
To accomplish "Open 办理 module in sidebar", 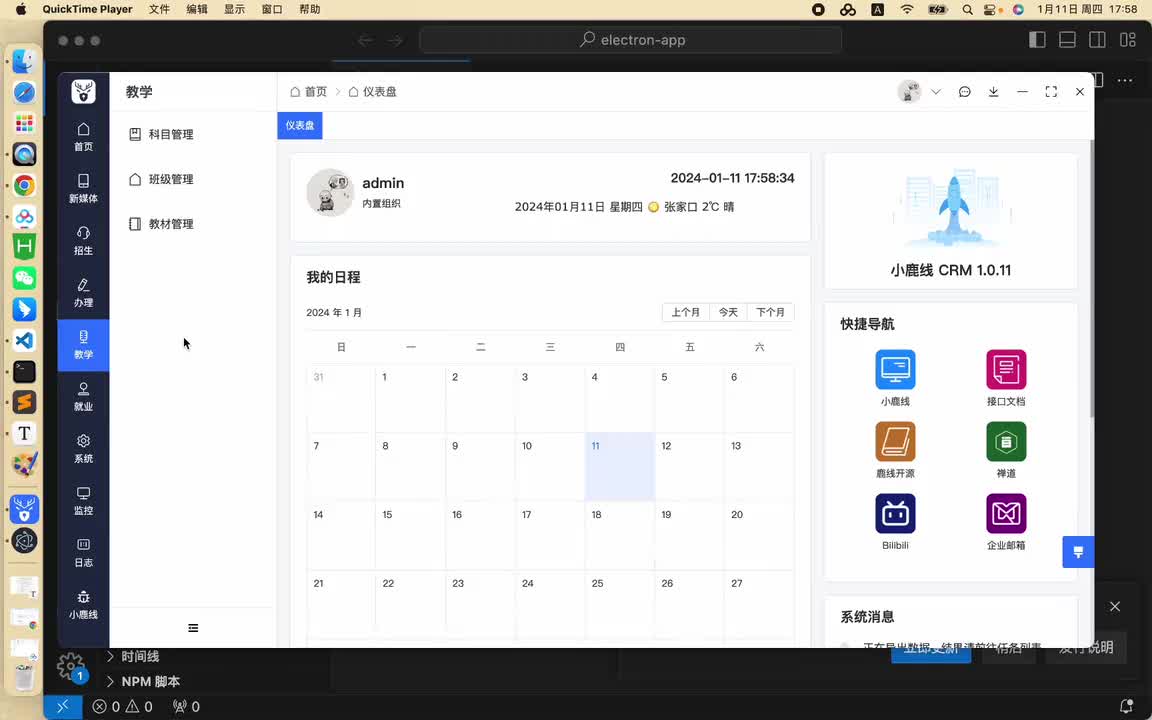I will (83, 293).
